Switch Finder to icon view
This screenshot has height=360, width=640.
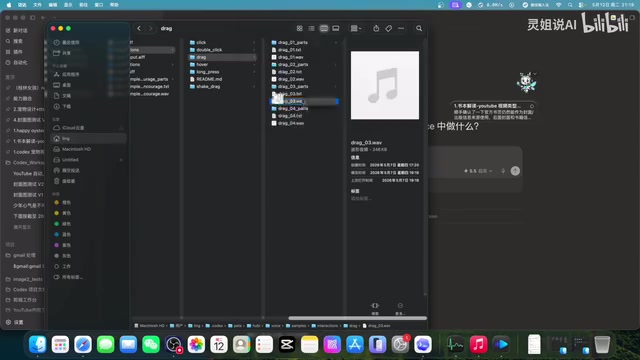click(x=300, y=28)
